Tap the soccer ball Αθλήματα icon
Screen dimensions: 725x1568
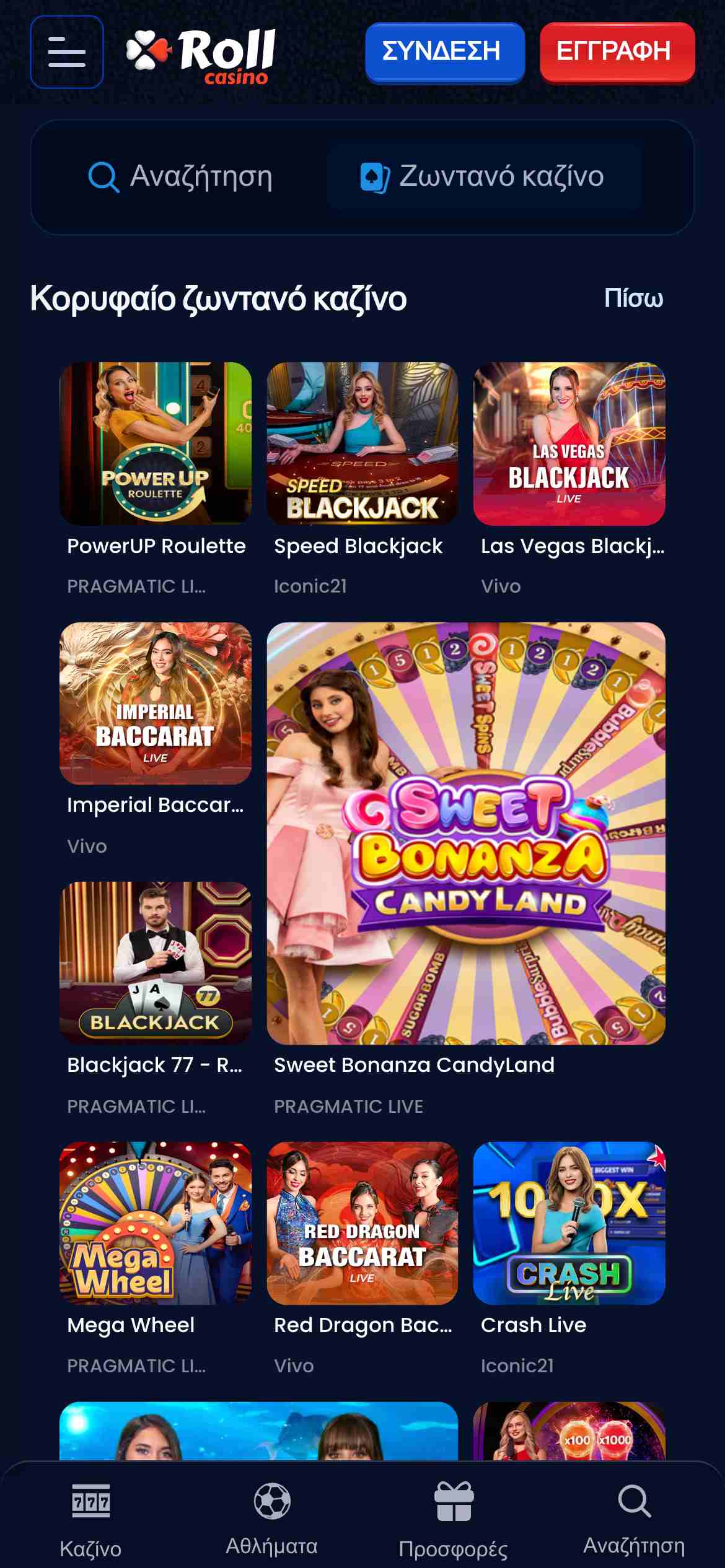(272, 1501)
